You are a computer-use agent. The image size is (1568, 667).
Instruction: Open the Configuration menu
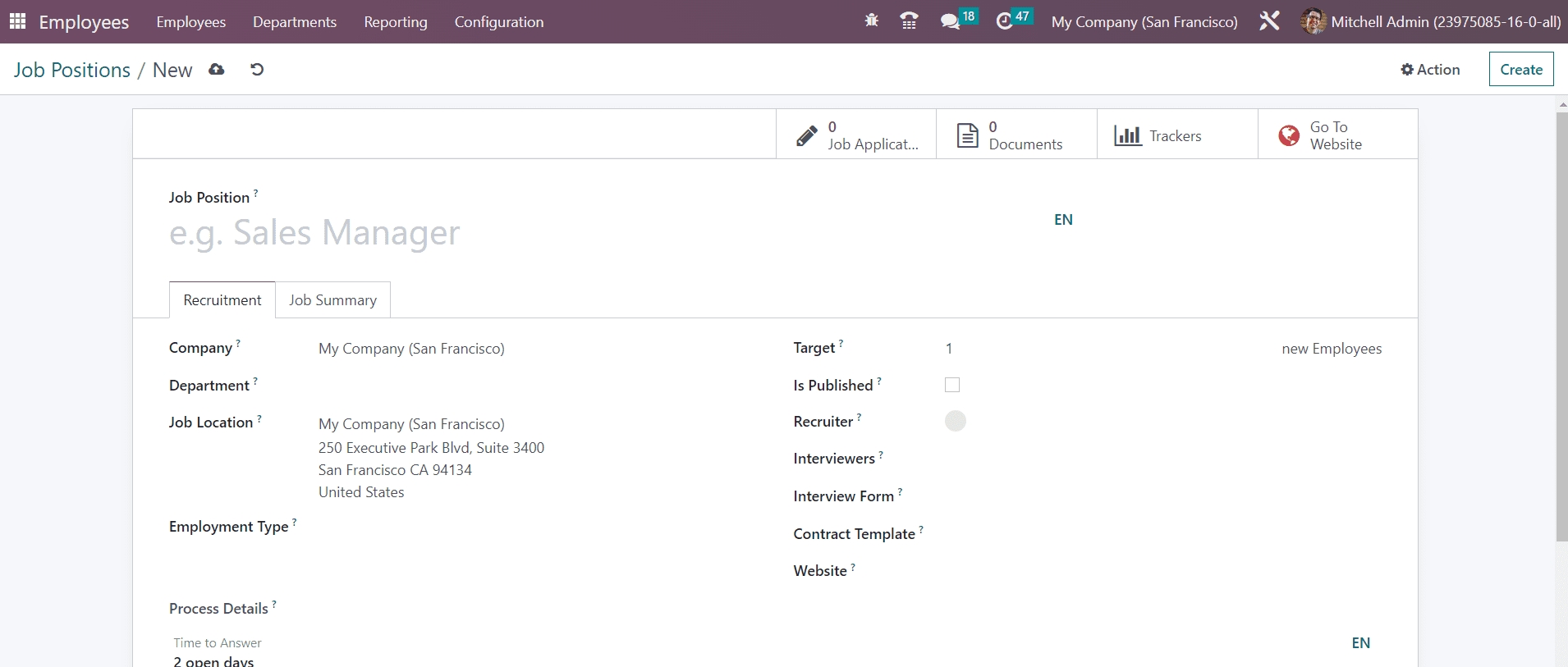tap(498, 22)
